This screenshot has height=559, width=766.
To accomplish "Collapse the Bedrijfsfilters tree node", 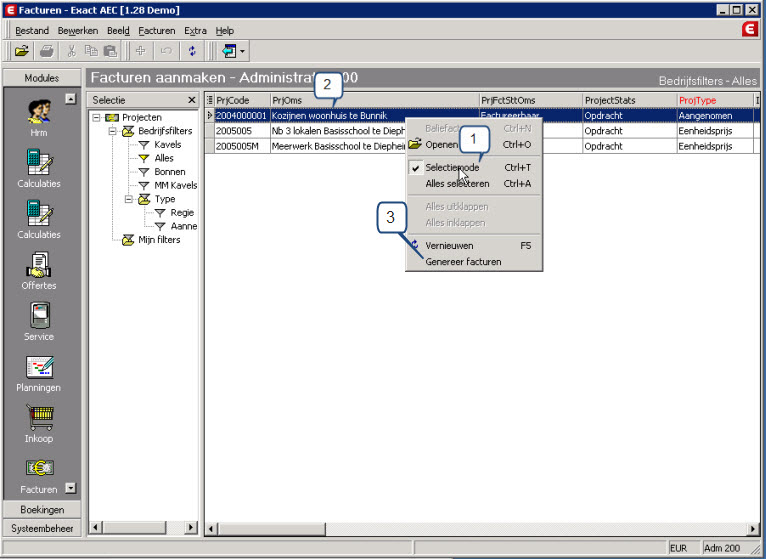I will [112, 131].
